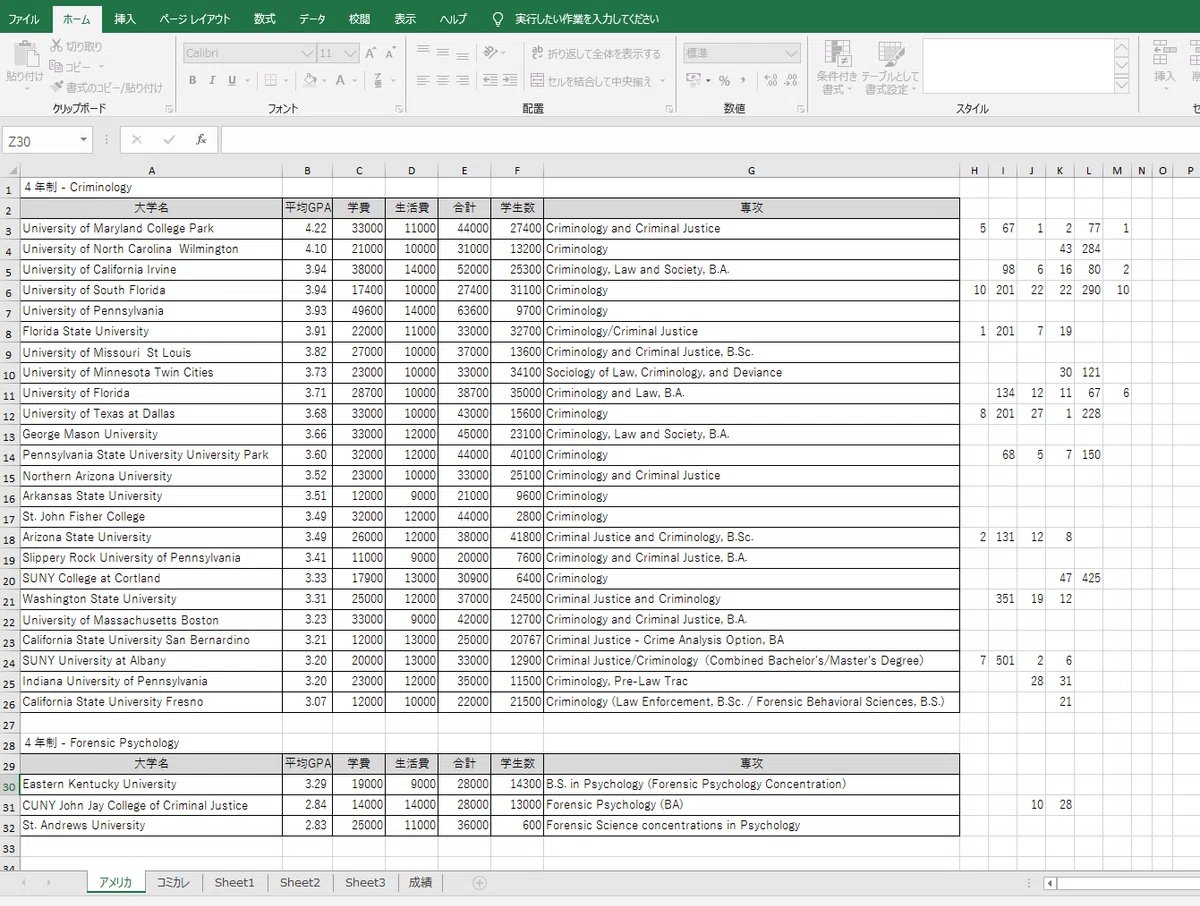The height and width of the screenshot is (906, 1200).
Task: Click the phonetic guide (furigana) icon
Action: coord(378,81)
